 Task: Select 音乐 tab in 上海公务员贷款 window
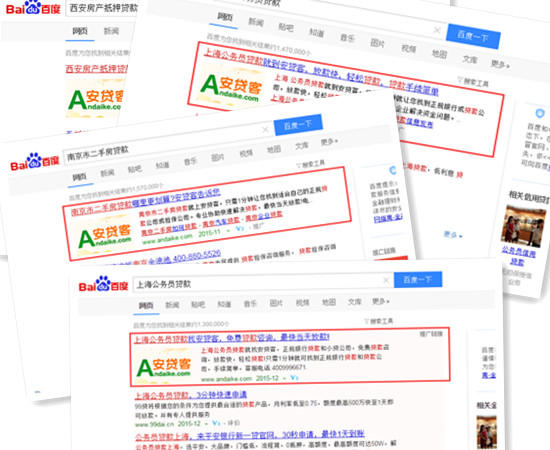[250, 303]
